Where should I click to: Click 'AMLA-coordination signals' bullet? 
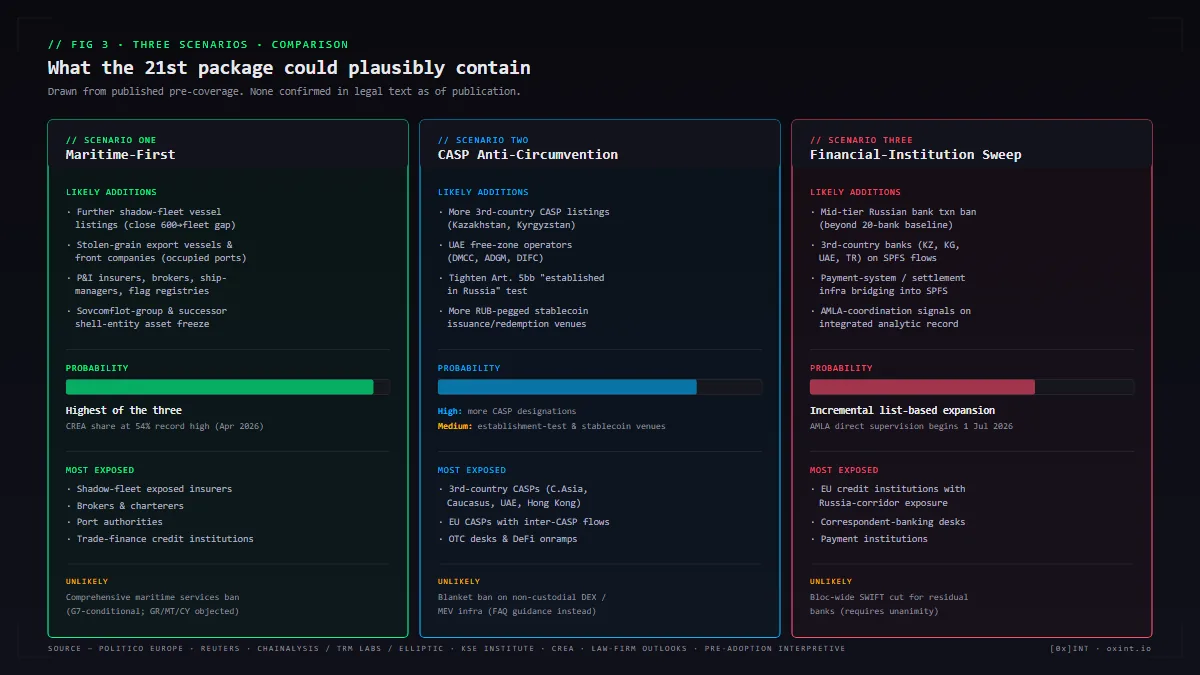891,317
